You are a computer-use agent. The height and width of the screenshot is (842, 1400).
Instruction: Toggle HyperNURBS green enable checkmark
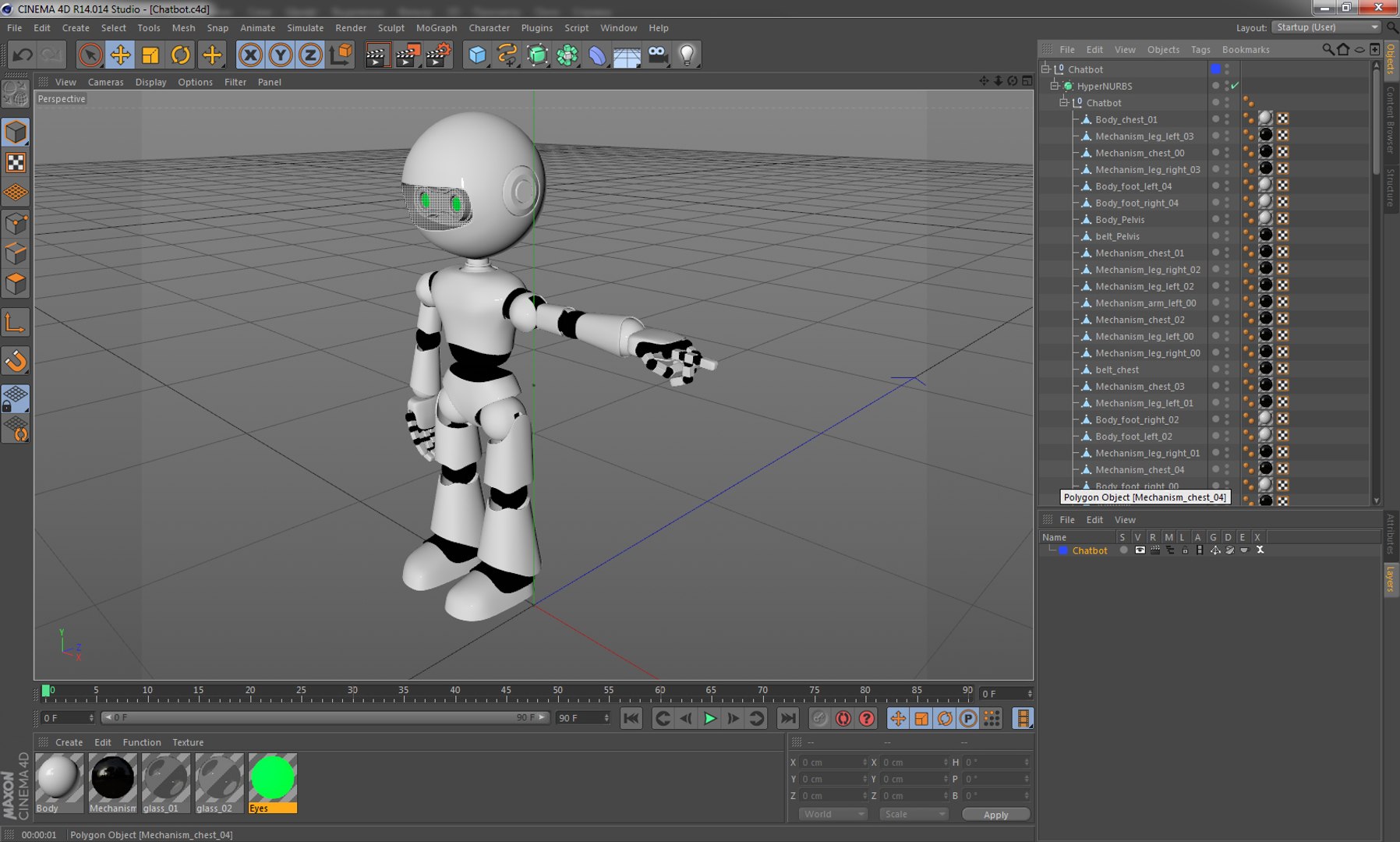(1236, 86)
